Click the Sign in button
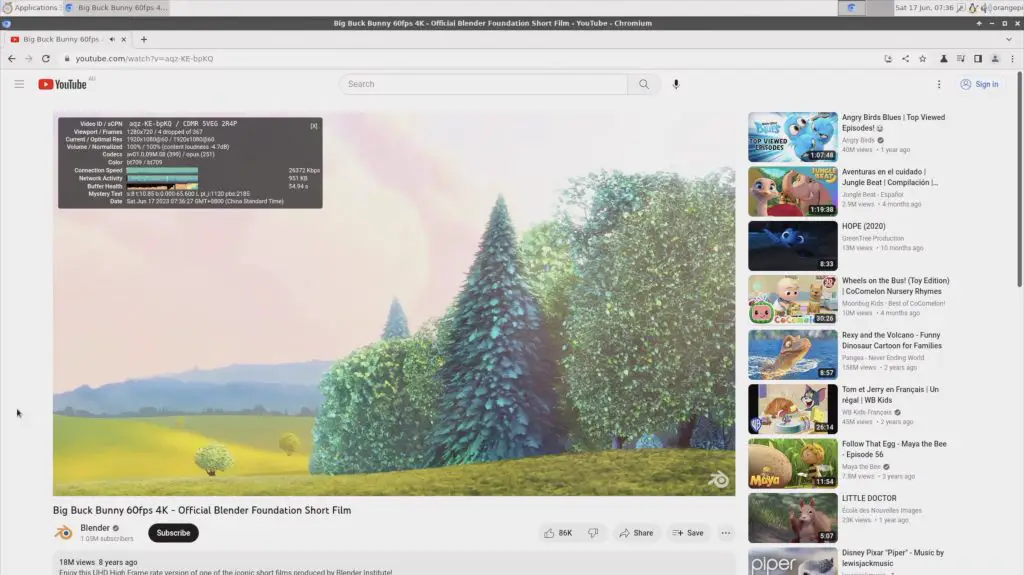This screenshot has width=1024, height=575. click(x=979, y=84)
